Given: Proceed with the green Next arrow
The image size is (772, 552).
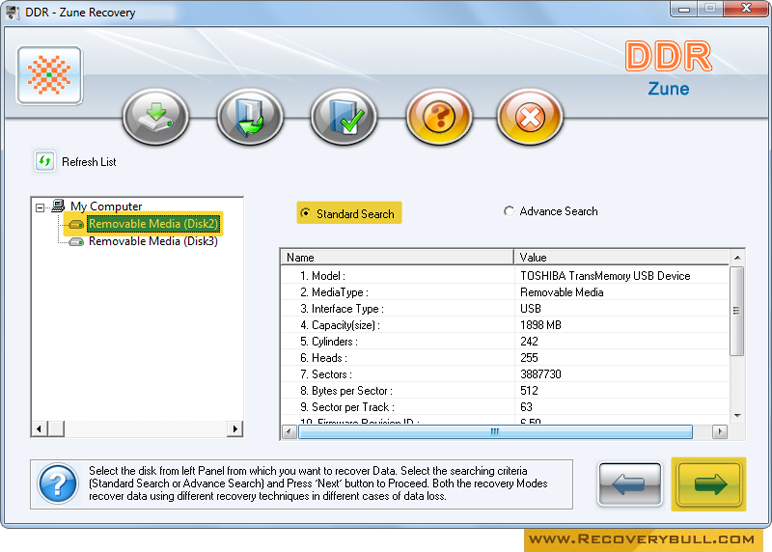Looking at the screenshot, I should coord(709,484).
